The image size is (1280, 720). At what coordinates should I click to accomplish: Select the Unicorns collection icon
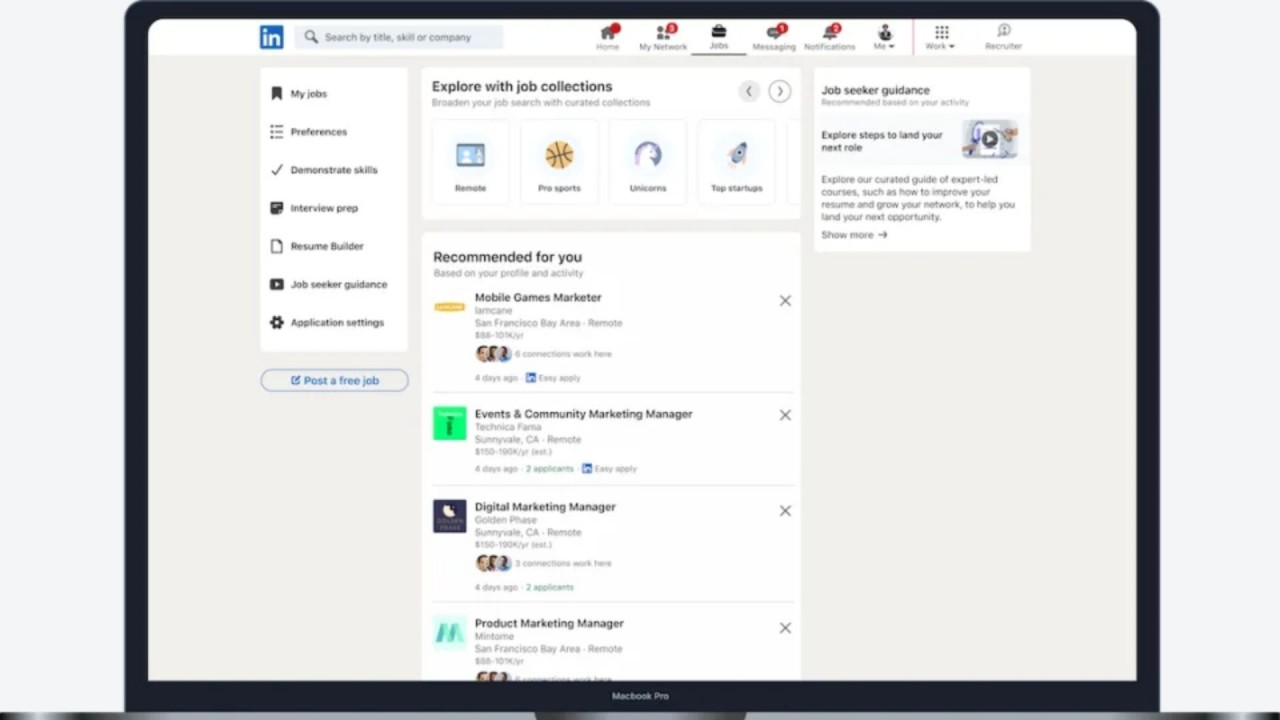648,156
